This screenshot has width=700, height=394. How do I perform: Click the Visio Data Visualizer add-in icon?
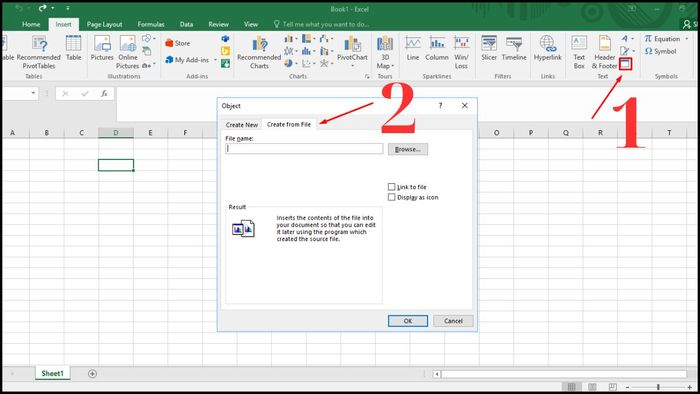point(225,39)
